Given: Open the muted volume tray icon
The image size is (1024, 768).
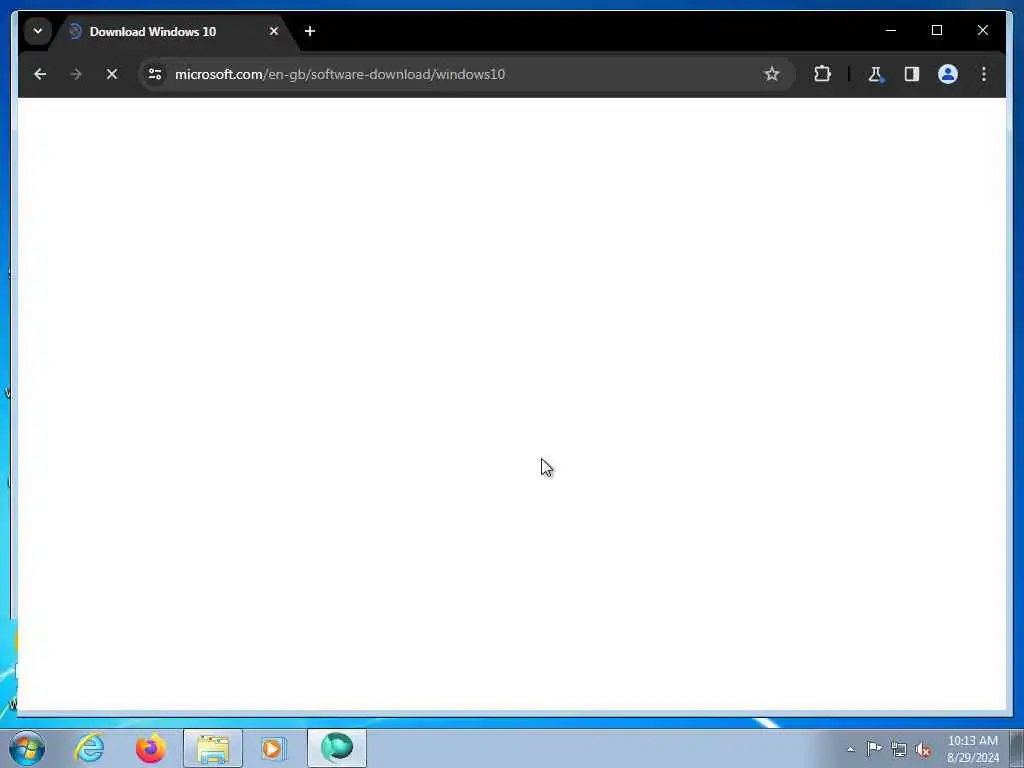Looking at the screenshot, I should pyautogui.click(x=923, y=749).
